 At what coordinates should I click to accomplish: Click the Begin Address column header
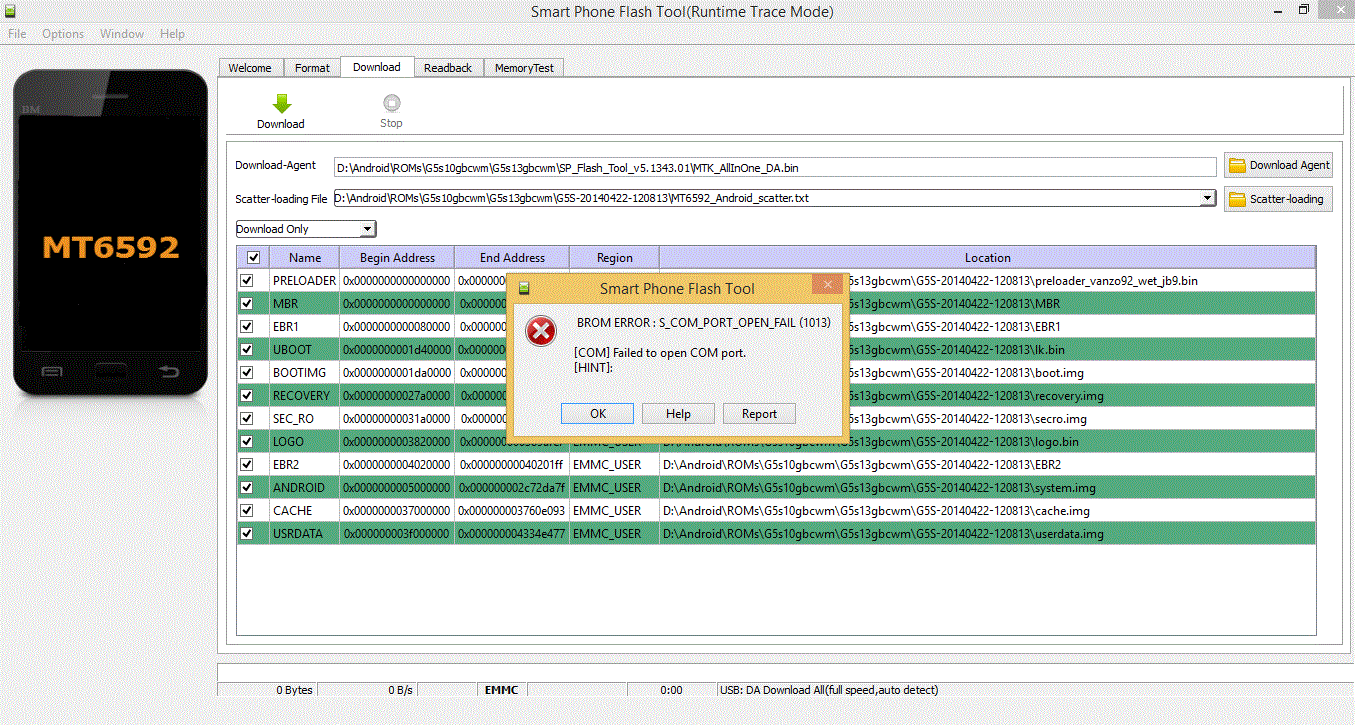tap(397, 258)
